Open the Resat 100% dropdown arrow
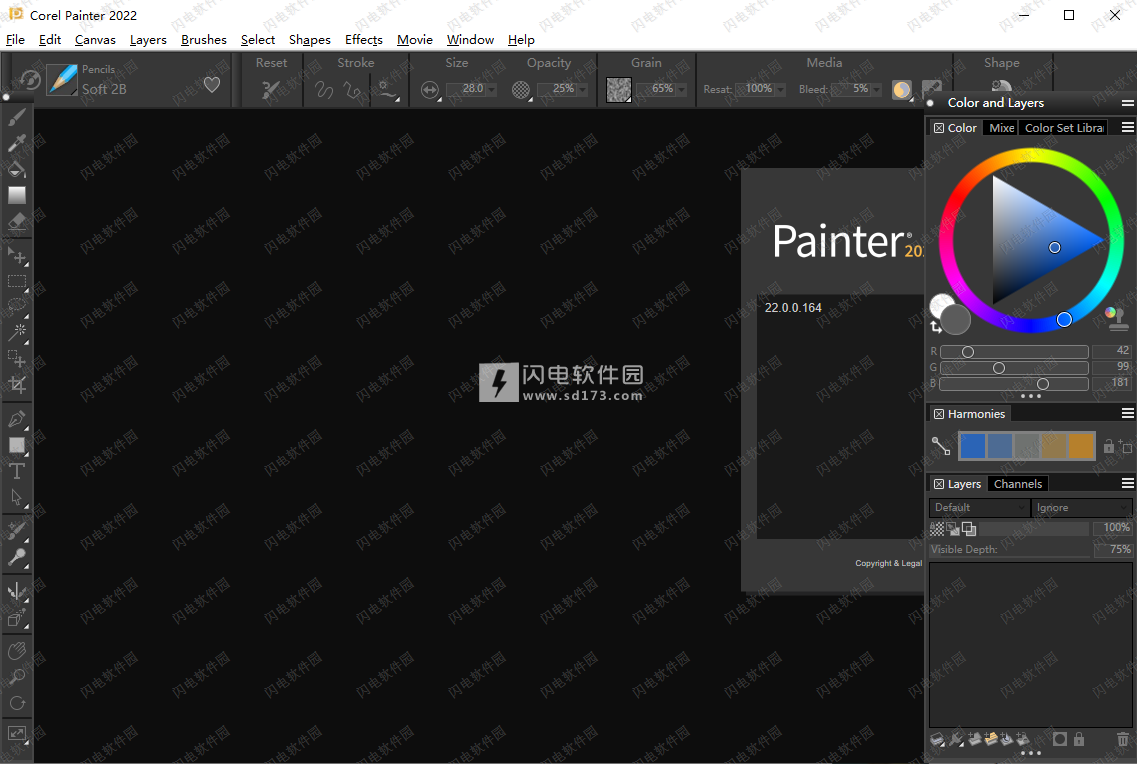 (780, 90)
